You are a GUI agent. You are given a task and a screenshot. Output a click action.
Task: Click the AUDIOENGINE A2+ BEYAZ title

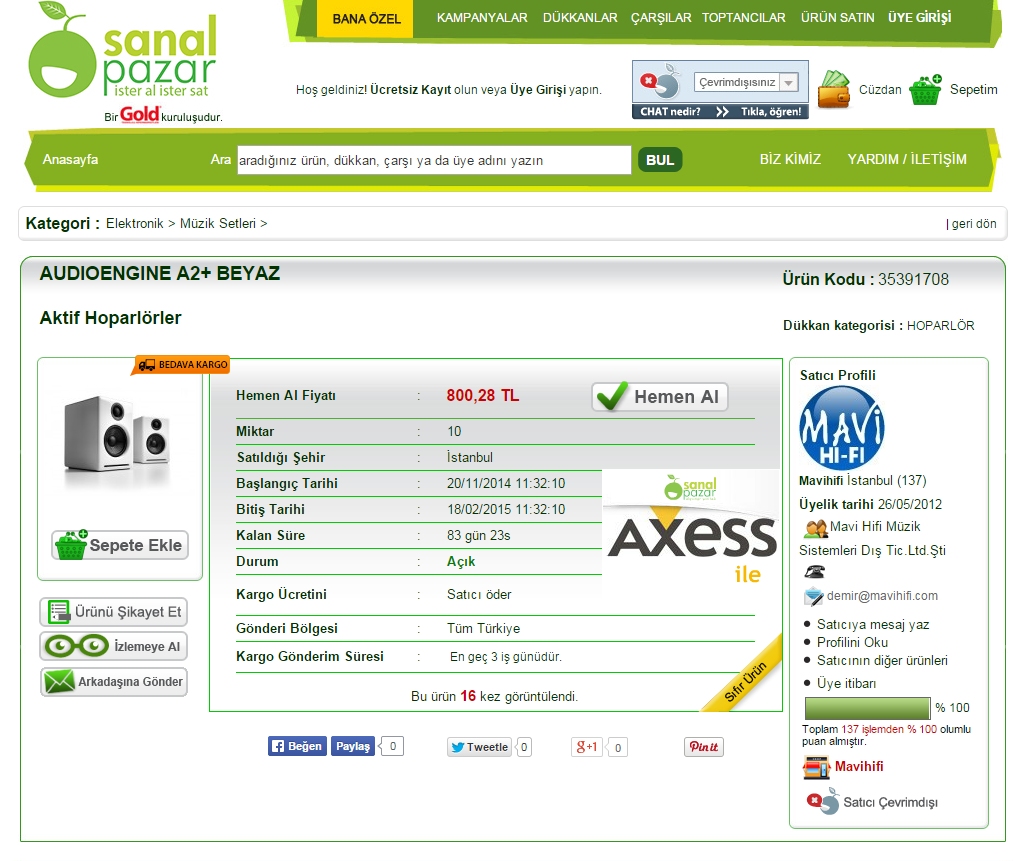160,273
